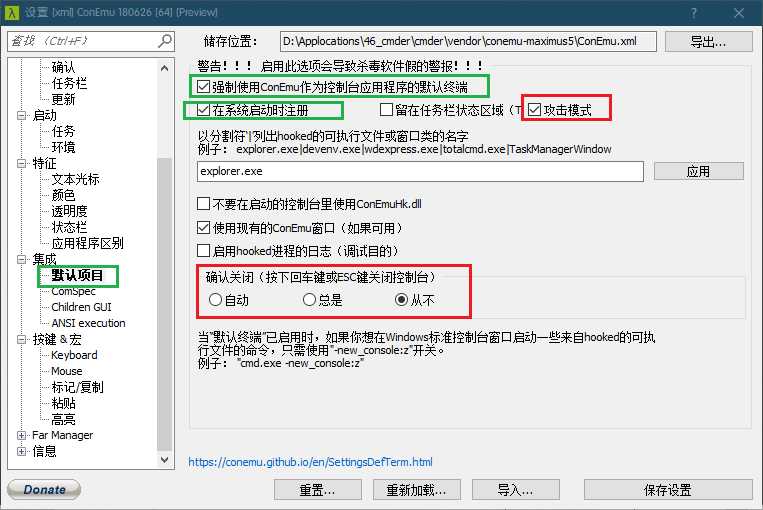The width and height of the screenshot is (763, 510).
Task: Expand the Far Manager tree node
Action: pyautogui.click(x=21, y=435)
